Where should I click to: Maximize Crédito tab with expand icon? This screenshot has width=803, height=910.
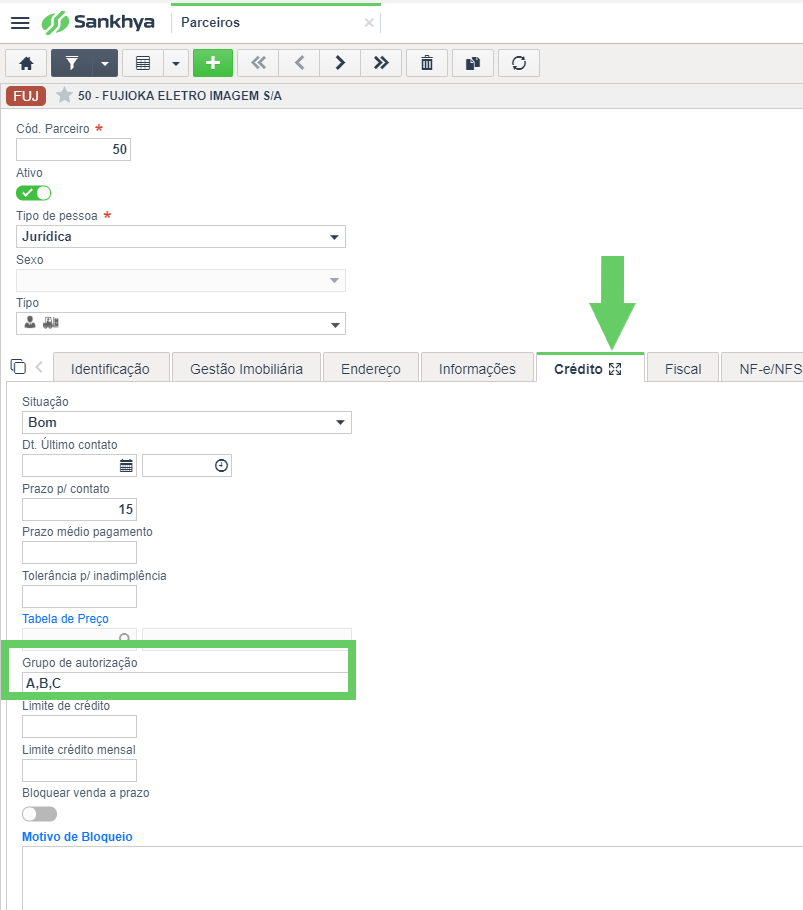[x=615, y=369]
